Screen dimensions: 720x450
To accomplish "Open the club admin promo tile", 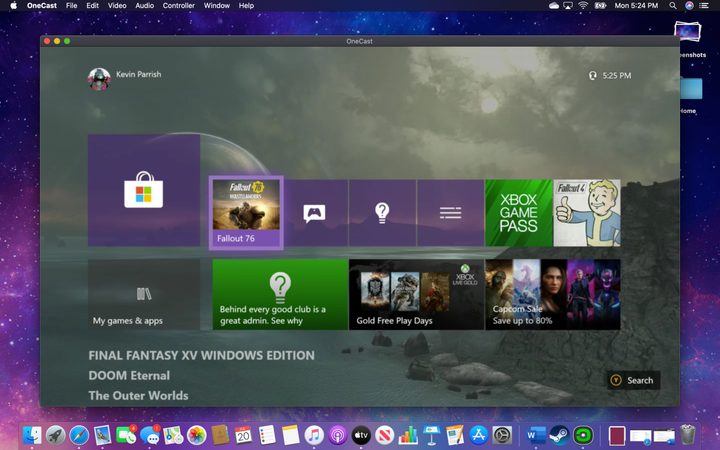I will click(x=280, y=294).
